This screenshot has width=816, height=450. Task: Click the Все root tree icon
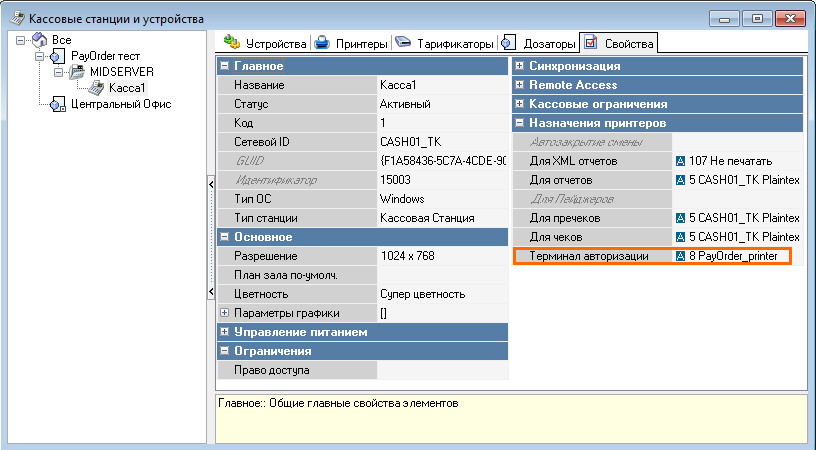coord(39,40)
